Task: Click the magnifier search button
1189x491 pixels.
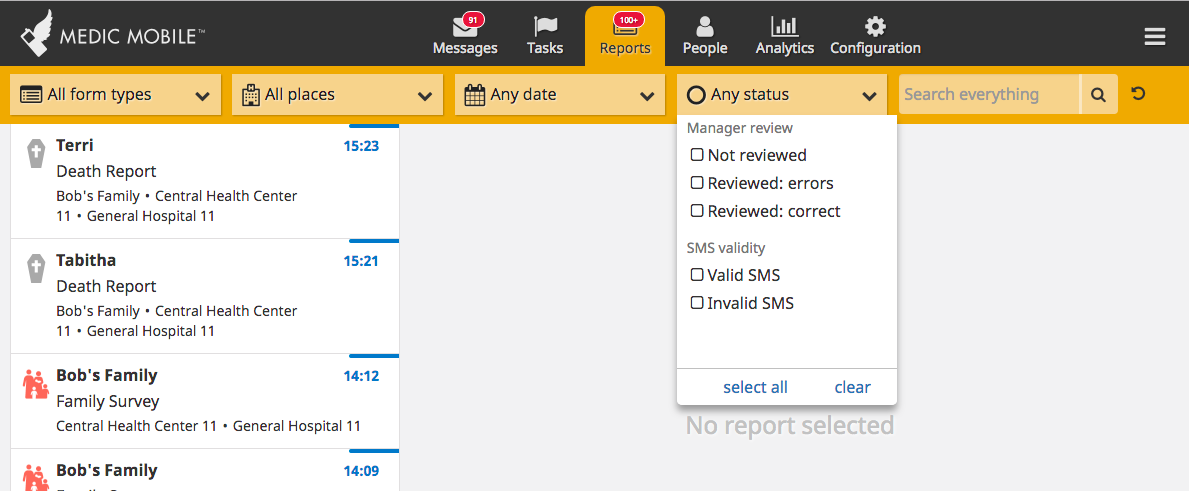Action: coord(1098,95)
